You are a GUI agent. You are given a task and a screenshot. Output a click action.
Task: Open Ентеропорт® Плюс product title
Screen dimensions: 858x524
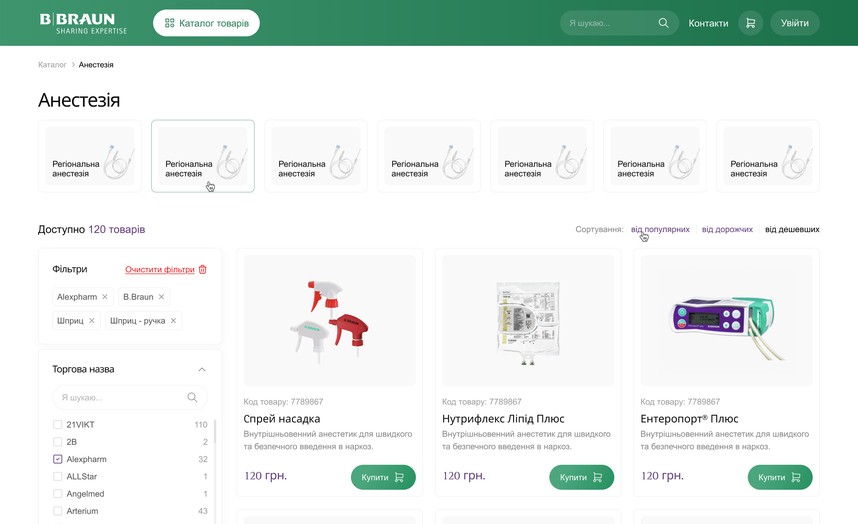click(689, 418)
